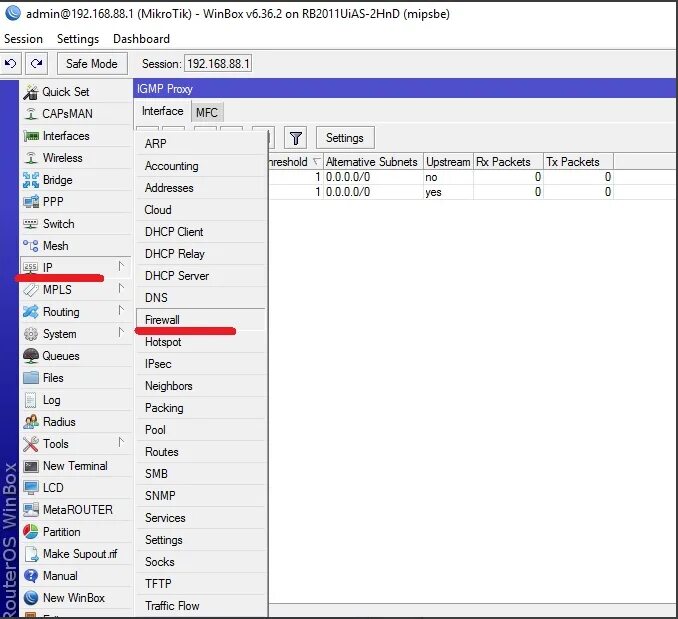Image resolution: width=678 pixels, height=619 pixels.
Task: Select Accounting from IP submenu
Action: click(x=201, y=166)
